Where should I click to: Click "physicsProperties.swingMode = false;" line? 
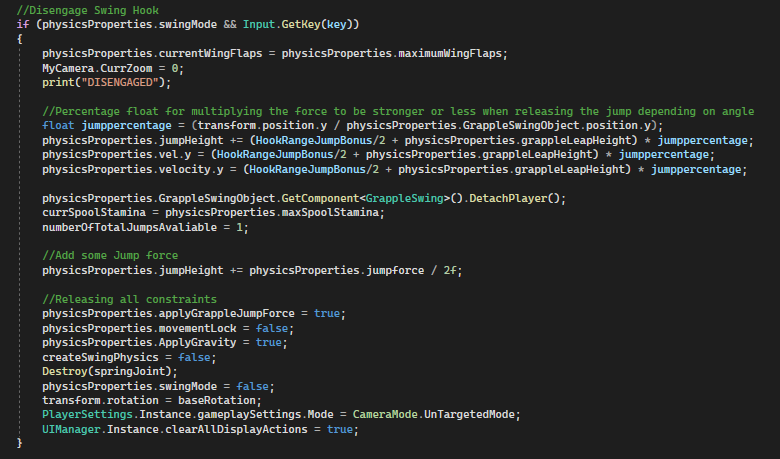158,386
